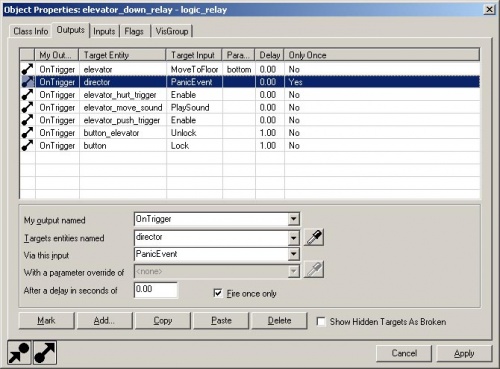Click the Paste button
This screenshot has width=500, height=369.
tap(221, 321)
